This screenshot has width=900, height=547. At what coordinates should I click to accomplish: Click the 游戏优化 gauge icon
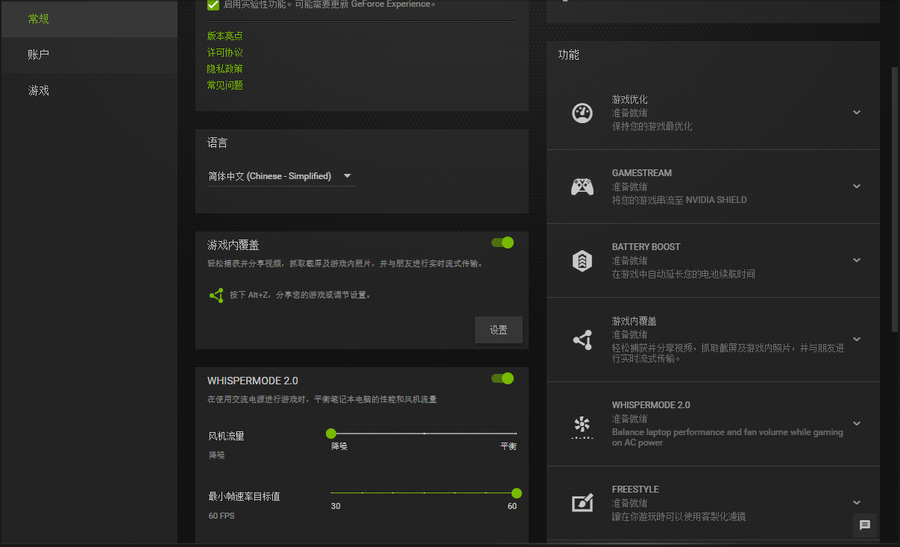point(582,113)
